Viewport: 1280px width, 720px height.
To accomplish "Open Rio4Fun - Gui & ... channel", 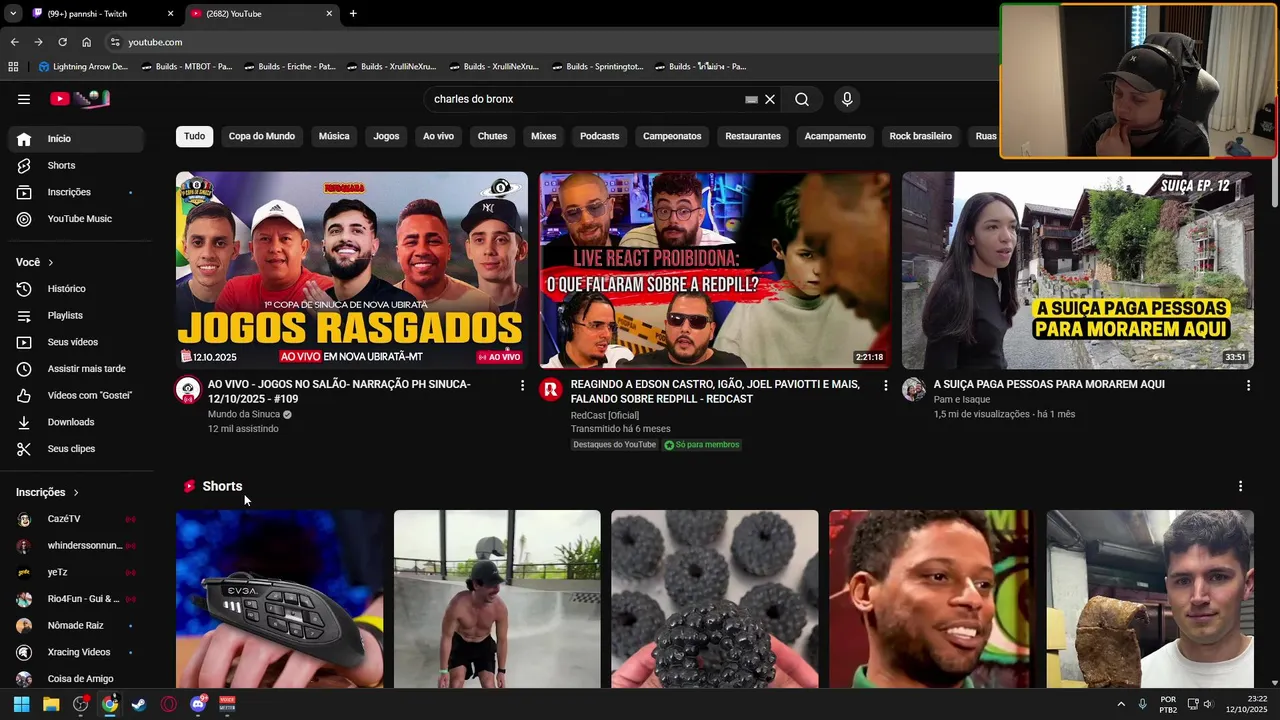I will [x=77, y=599].
